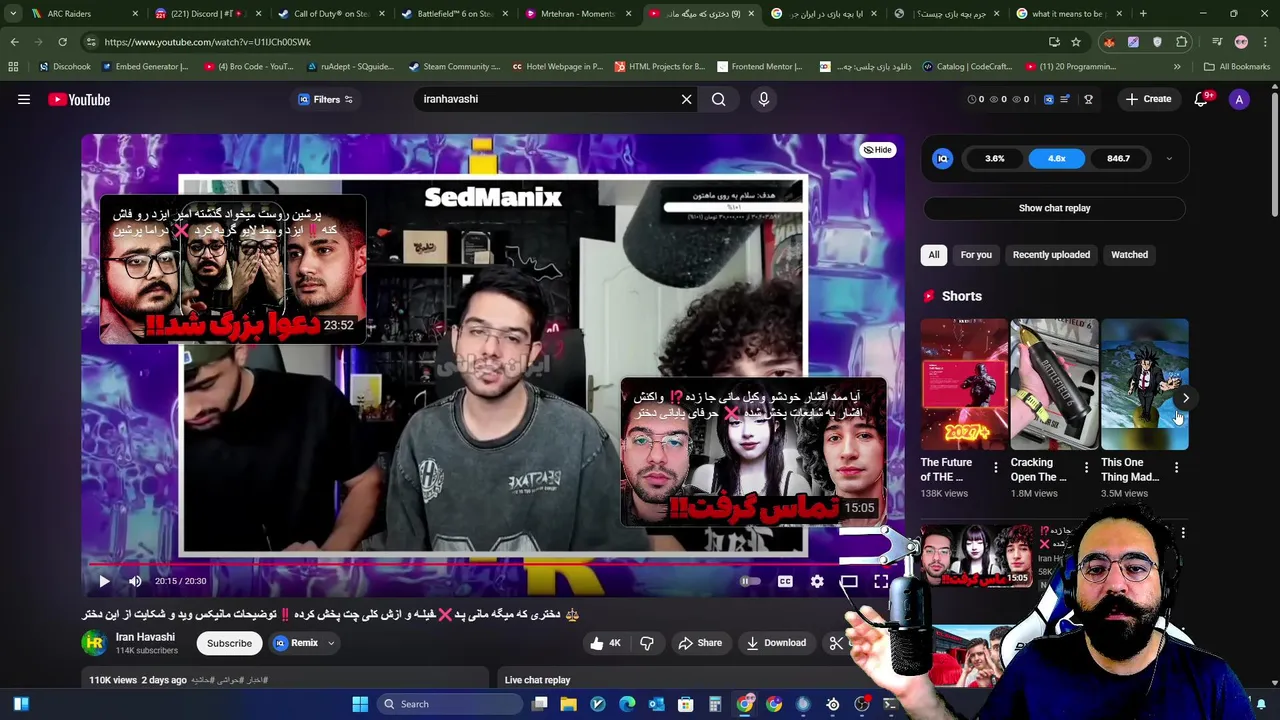1280x720 pixels.
Task: Click the vidIQ trophy icon in header
Action: click(x=1088, y=99)
